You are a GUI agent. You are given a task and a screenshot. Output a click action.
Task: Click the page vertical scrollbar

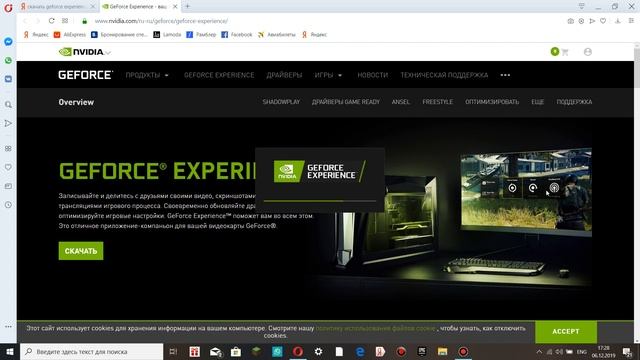636,192
